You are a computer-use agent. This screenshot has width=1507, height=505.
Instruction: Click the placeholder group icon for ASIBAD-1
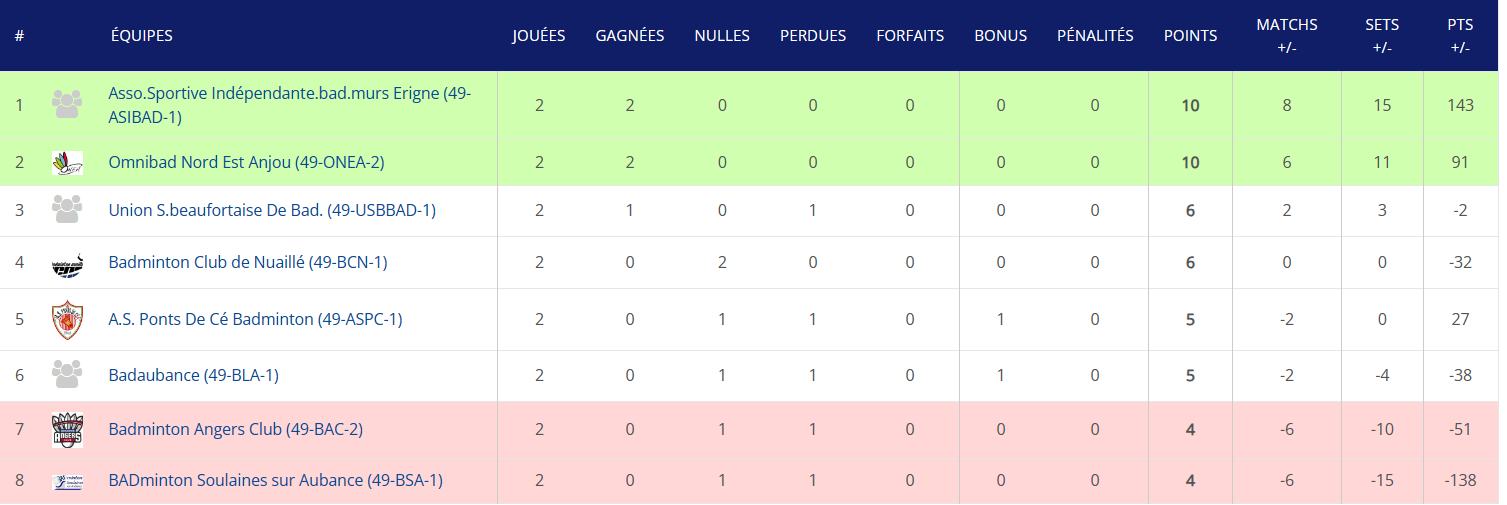(x=67, y=105)
